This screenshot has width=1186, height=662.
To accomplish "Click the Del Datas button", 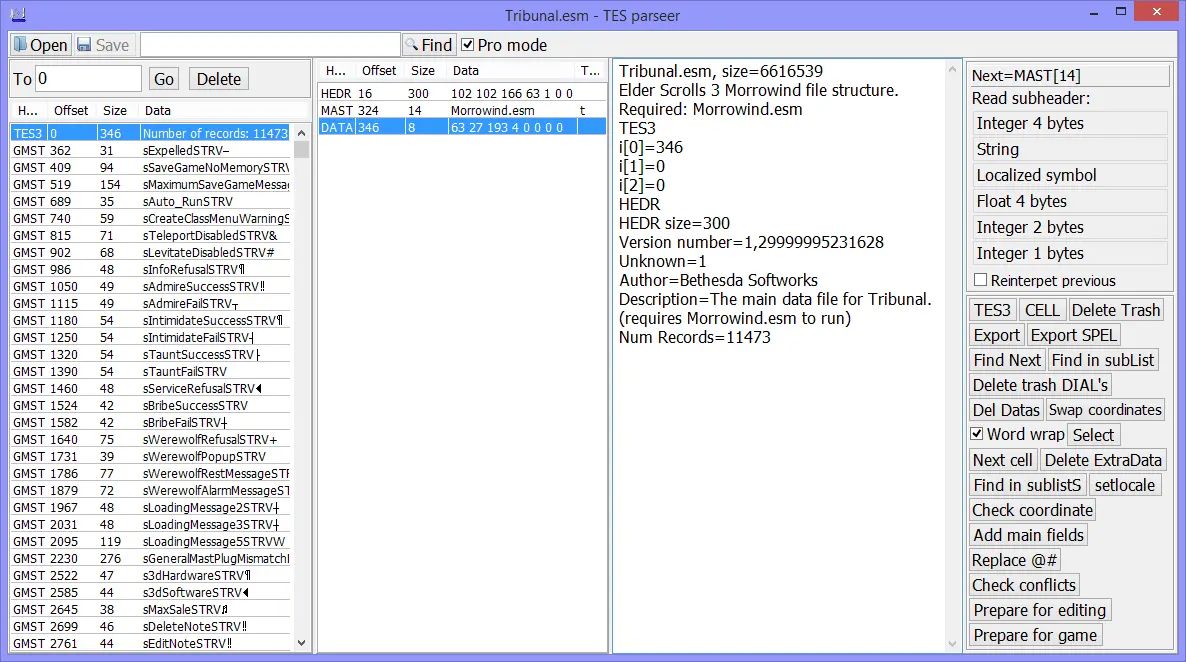I will click(1006, 410).
